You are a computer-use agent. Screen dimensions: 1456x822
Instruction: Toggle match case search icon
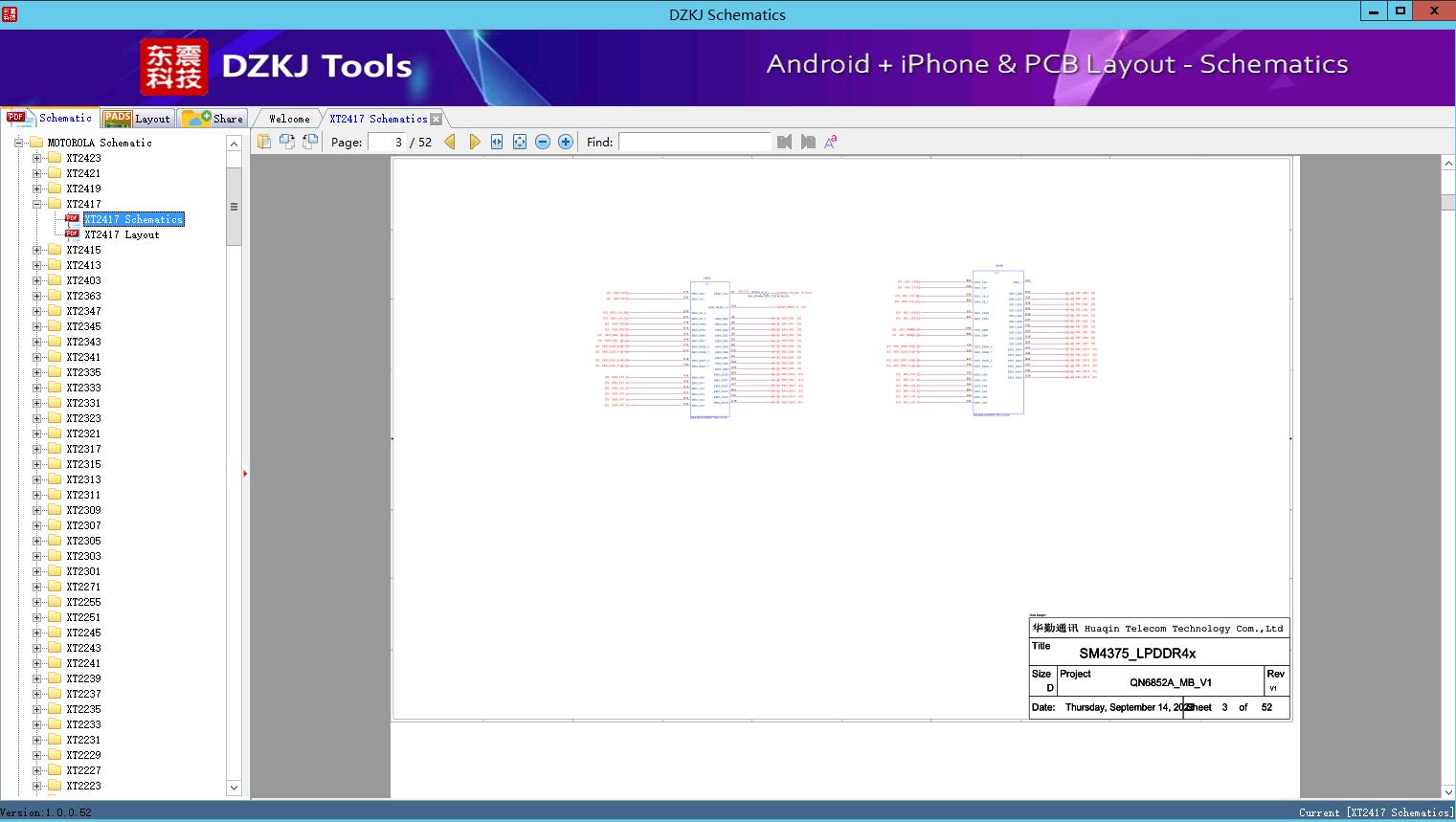point(831,142)
